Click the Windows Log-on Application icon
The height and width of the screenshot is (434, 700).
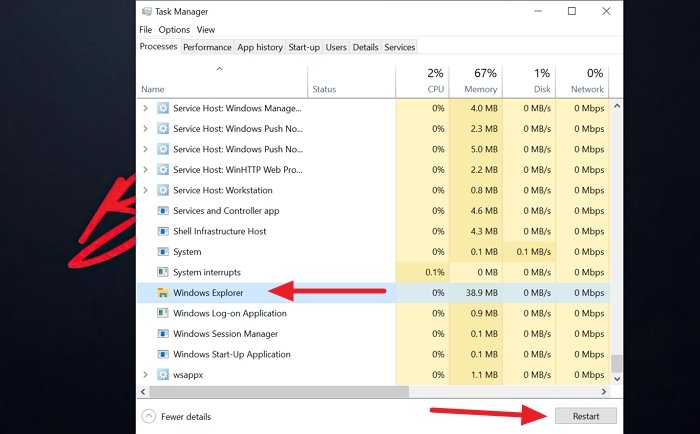(x=163, y=313)
